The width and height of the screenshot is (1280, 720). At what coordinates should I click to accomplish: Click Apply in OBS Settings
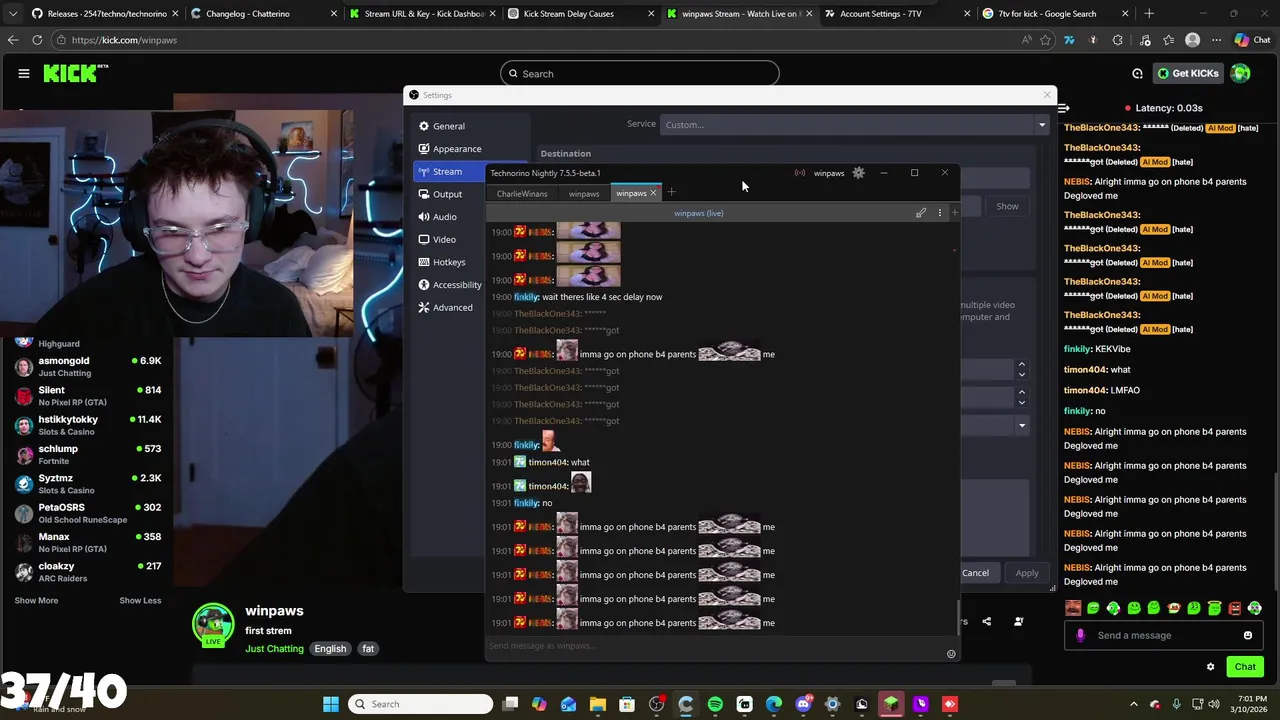1027,573
